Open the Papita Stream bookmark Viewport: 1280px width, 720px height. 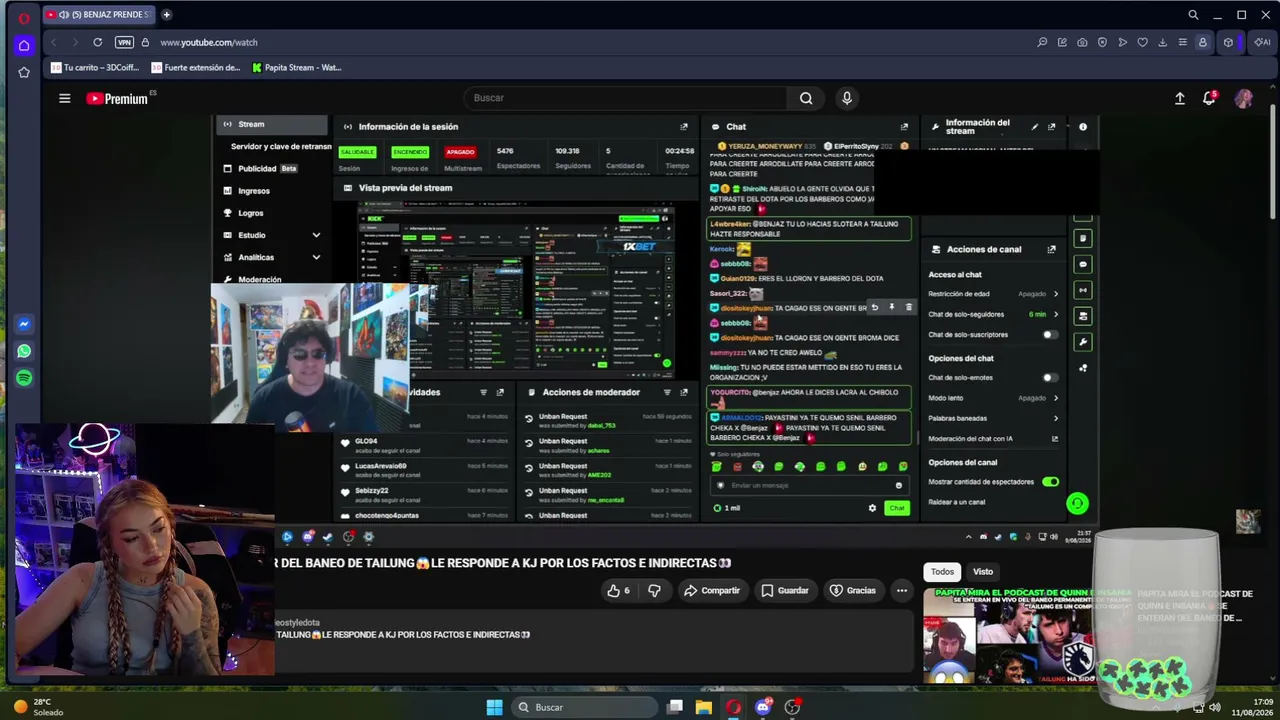coord(296,68)
